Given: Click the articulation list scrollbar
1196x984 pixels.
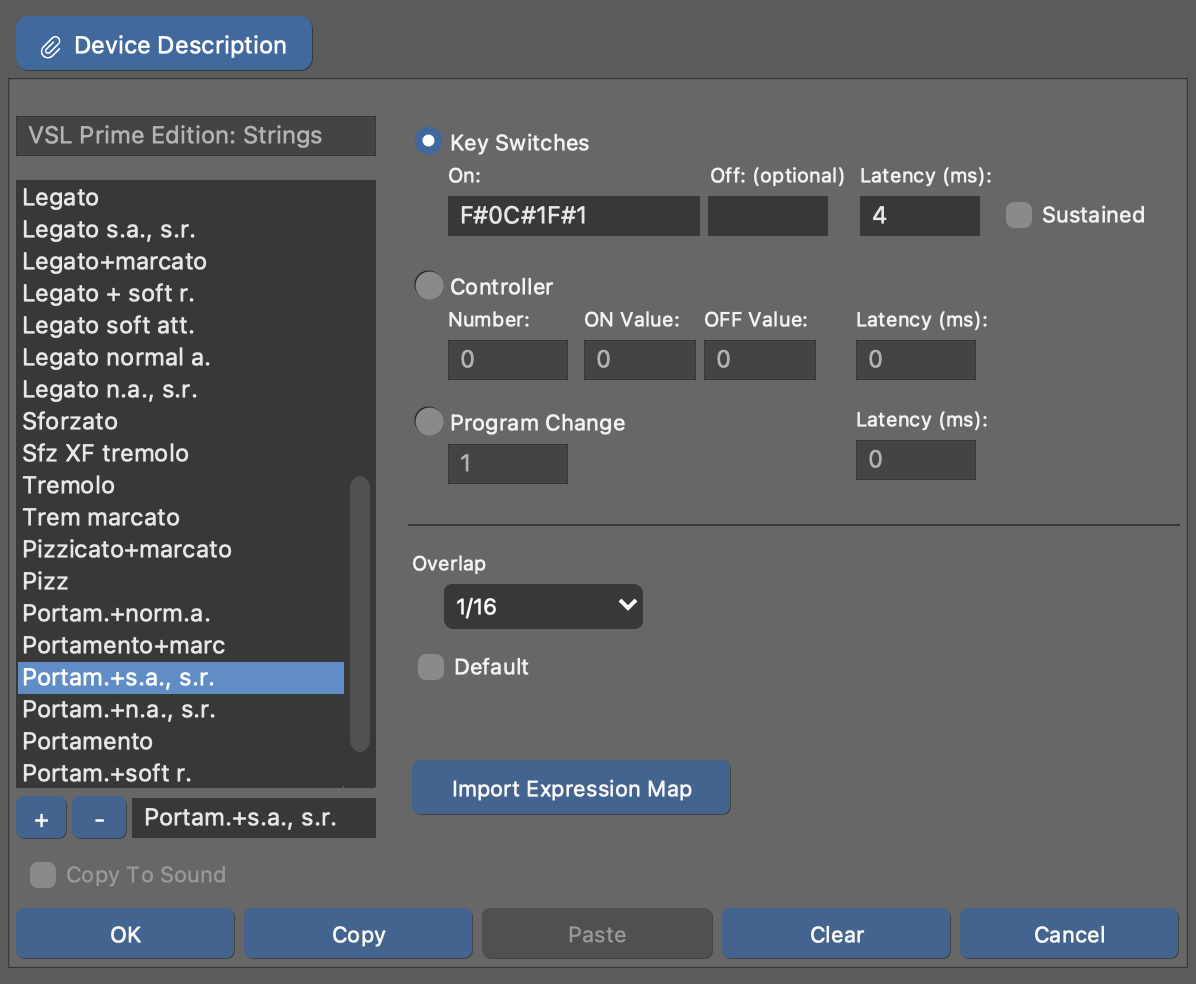Looking at the screenshot, I should click(360, 612).
